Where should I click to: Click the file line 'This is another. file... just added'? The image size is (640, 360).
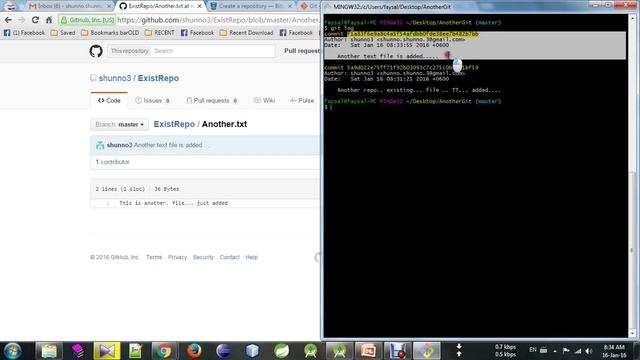(173, 203)
